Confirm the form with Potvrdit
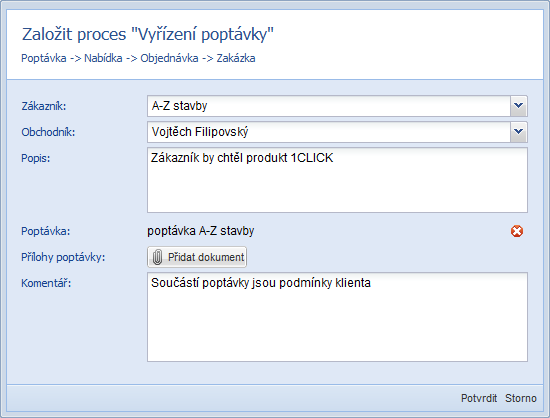The image size is (550, 418). tap(479, 398)
